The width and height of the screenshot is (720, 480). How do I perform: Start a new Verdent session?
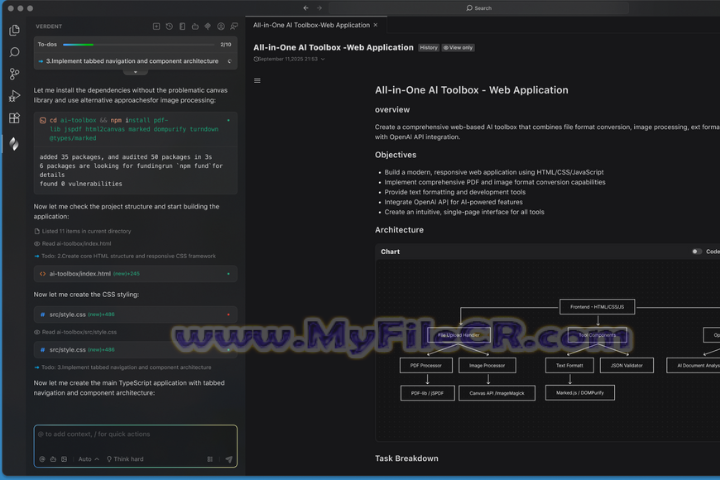[156, 27]
